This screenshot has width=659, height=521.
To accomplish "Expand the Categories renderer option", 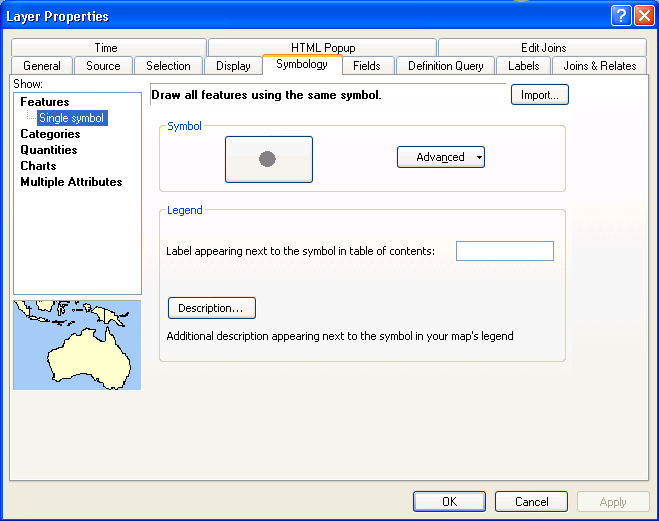I will pyautogui.click(x=50, y=134).
